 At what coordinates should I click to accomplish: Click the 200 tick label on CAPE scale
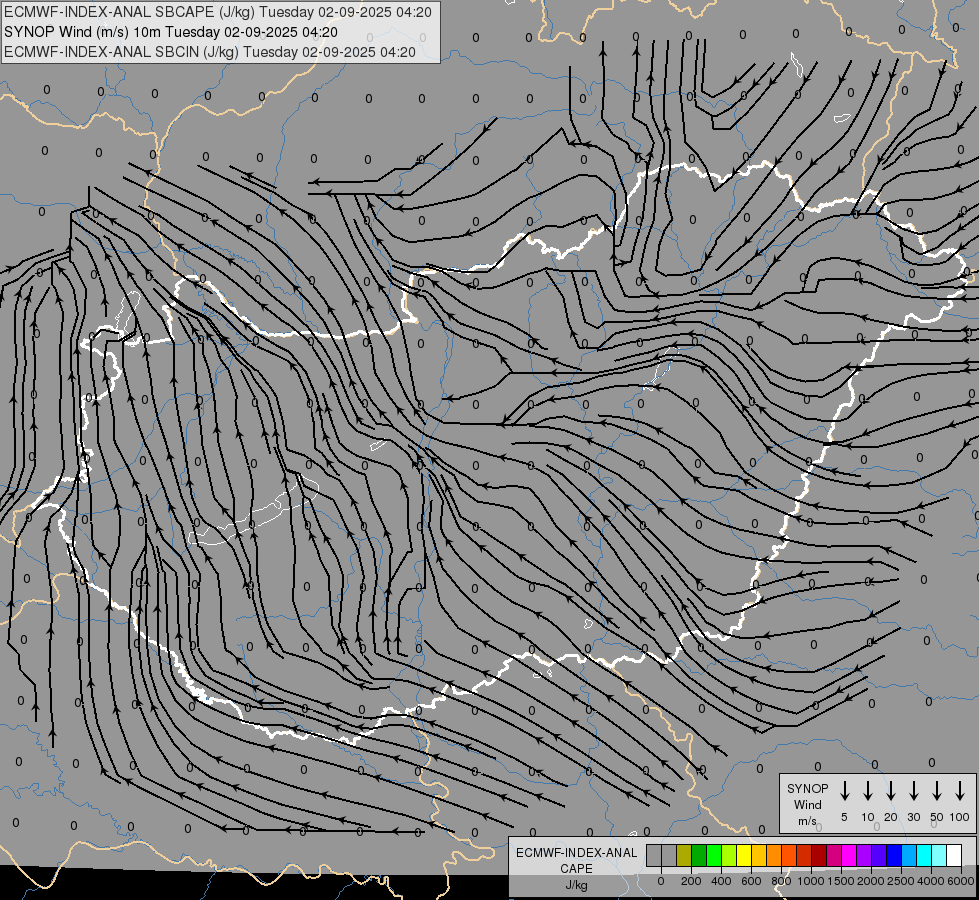pyautogui.click(x=691, y=881)
